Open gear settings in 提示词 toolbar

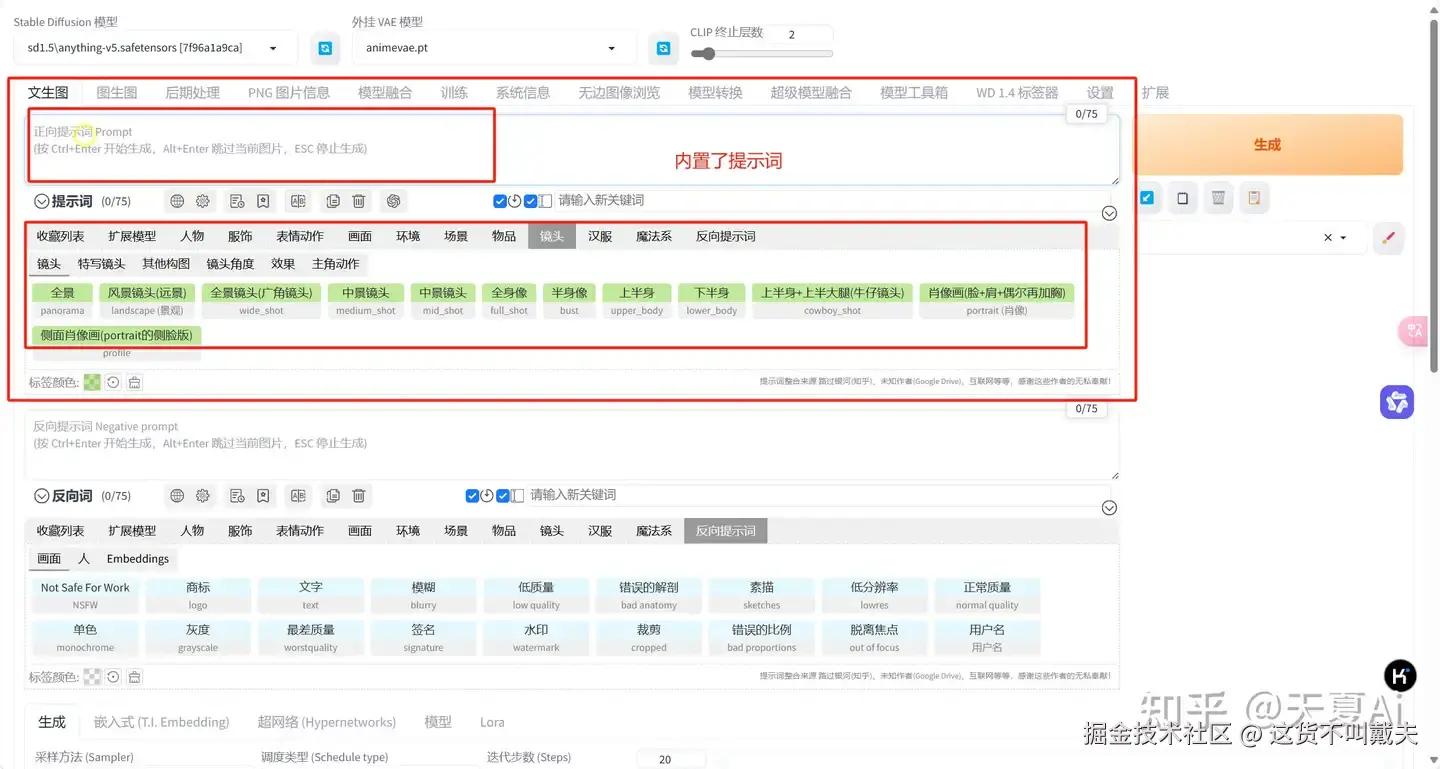pyautogui.click(x=203, y=201)
